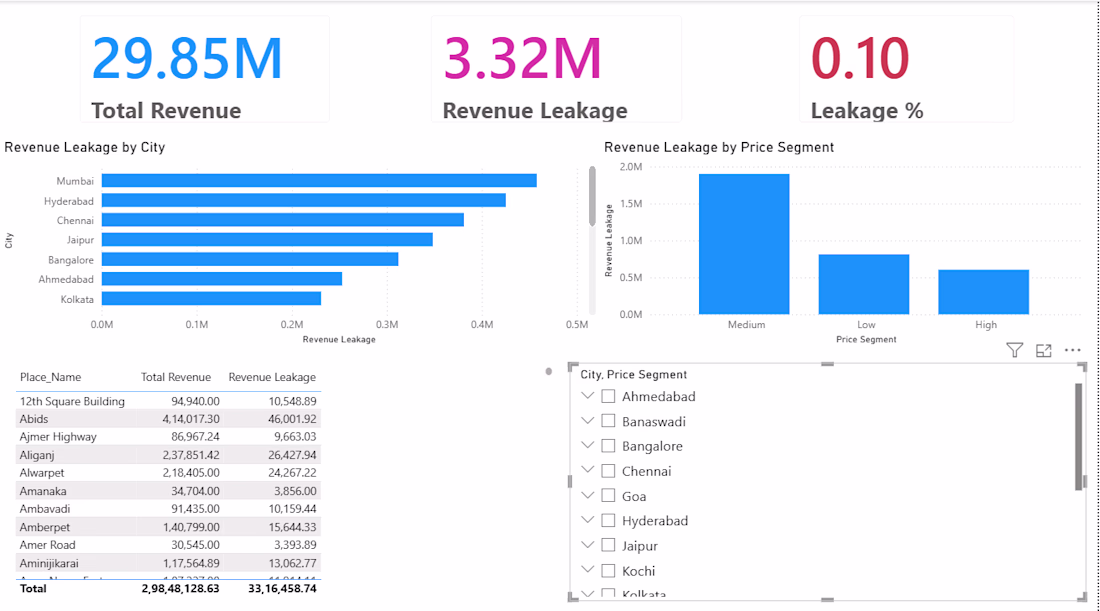Expand the Chennai chevron
The height and width of the screenshot is (611, 1100).
[588, 470]
